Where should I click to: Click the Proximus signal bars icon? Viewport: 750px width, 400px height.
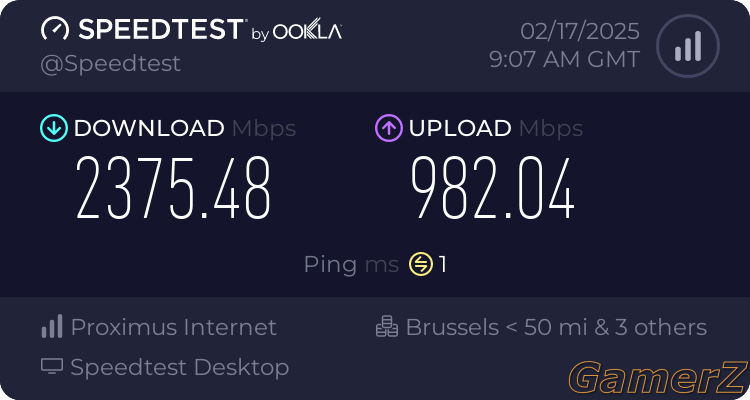coord(52,326)
